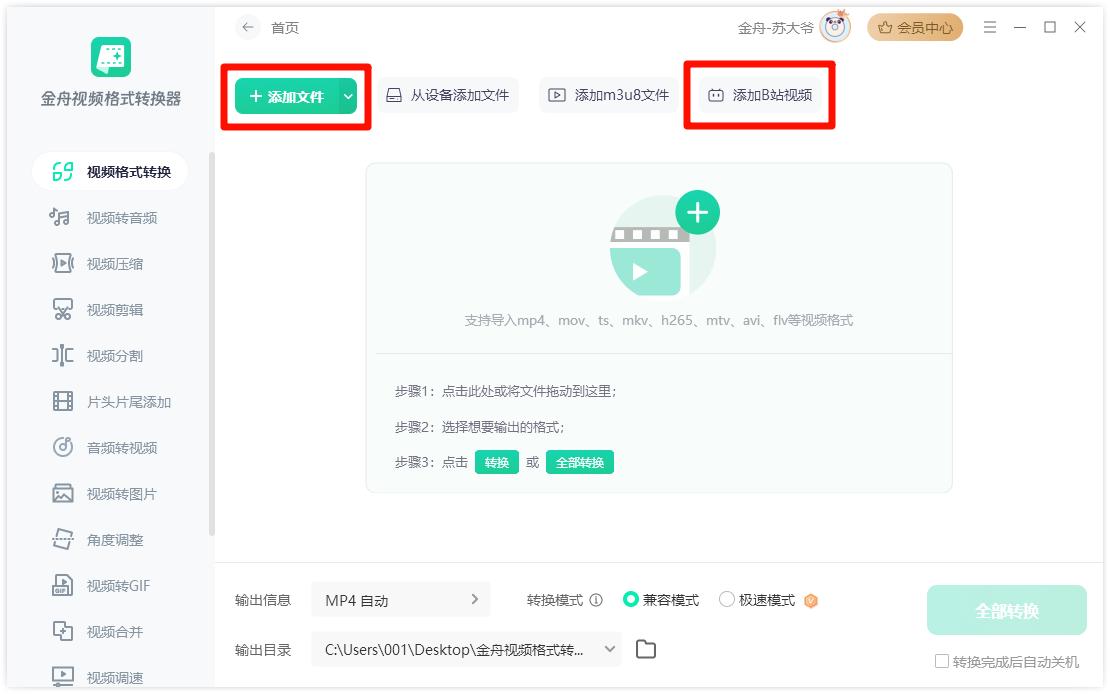Expand the 添加文件 dropdown arrow
The image size is (1110, 694).
(x=348, y=96)
